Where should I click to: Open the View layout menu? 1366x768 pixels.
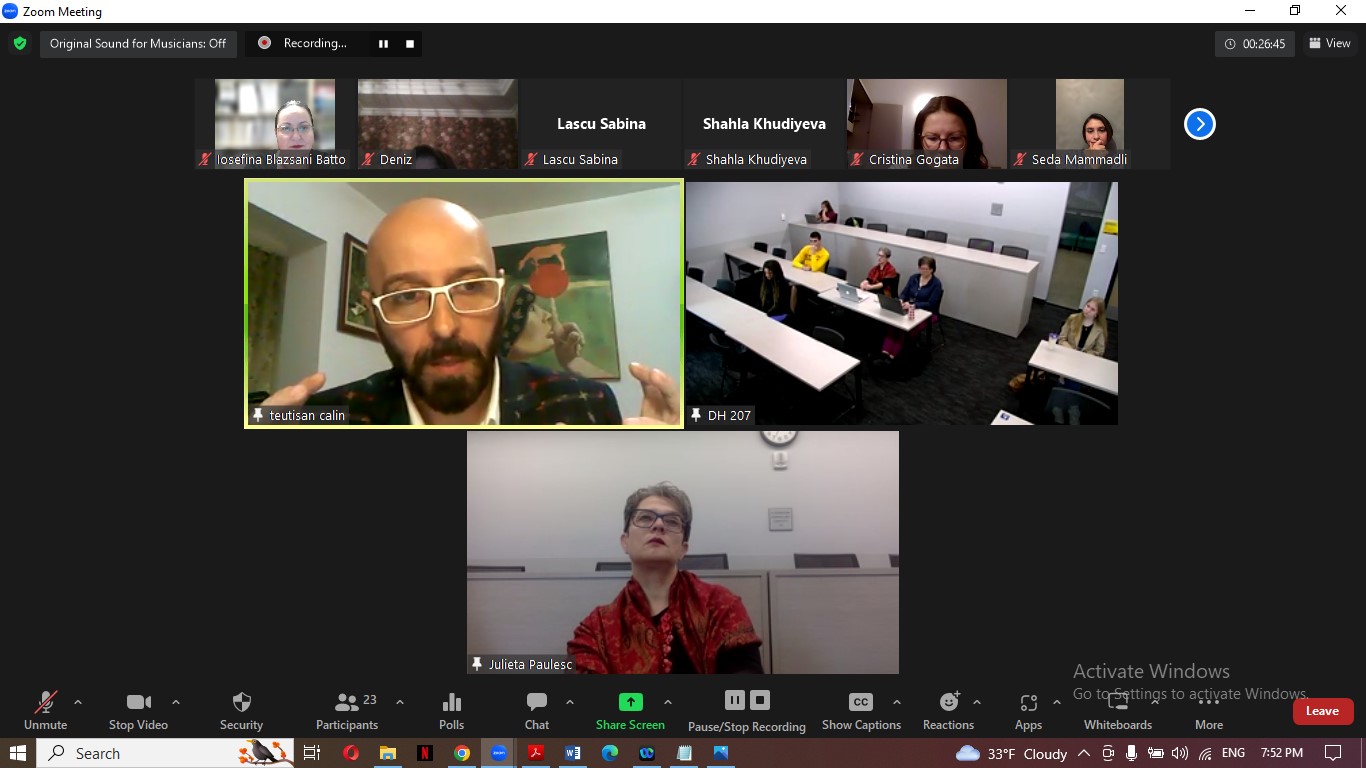(1330, 43)
